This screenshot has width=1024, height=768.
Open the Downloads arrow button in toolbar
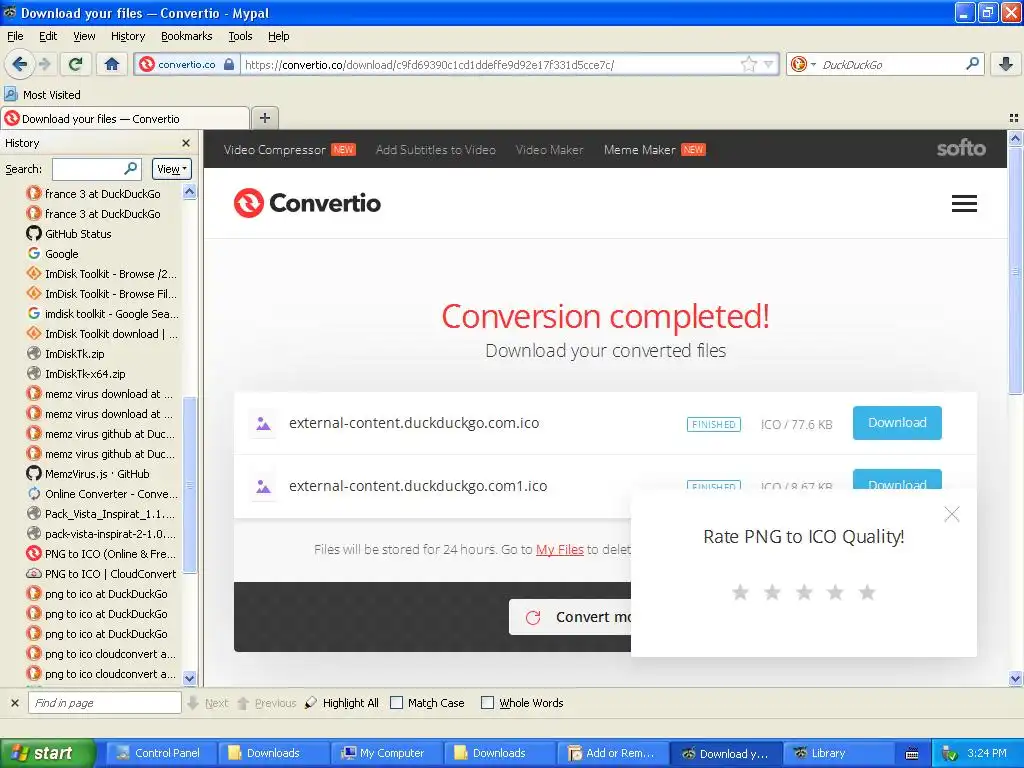click(x=1006, y=64)
